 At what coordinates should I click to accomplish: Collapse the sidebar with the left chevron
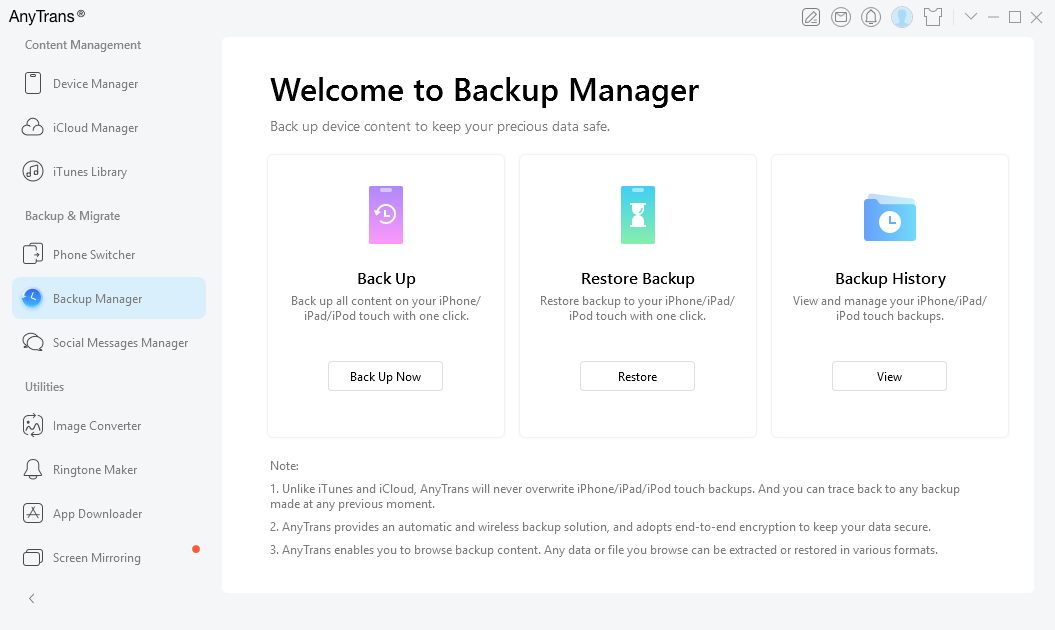(x=32, y=598)
